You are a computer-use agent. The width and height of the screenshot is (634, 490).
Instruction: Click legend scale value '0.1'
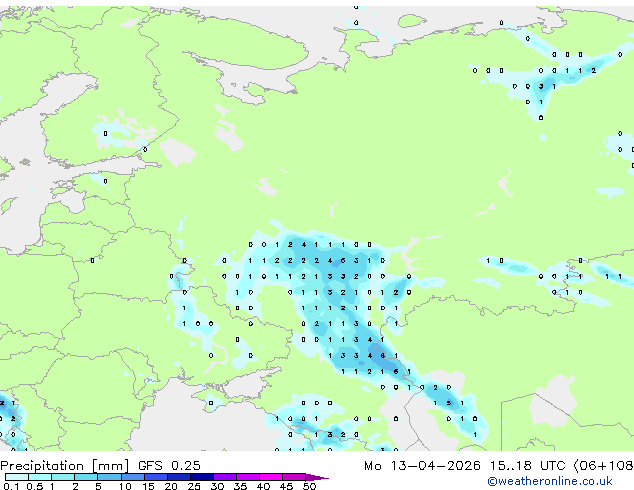click(11, 486)
